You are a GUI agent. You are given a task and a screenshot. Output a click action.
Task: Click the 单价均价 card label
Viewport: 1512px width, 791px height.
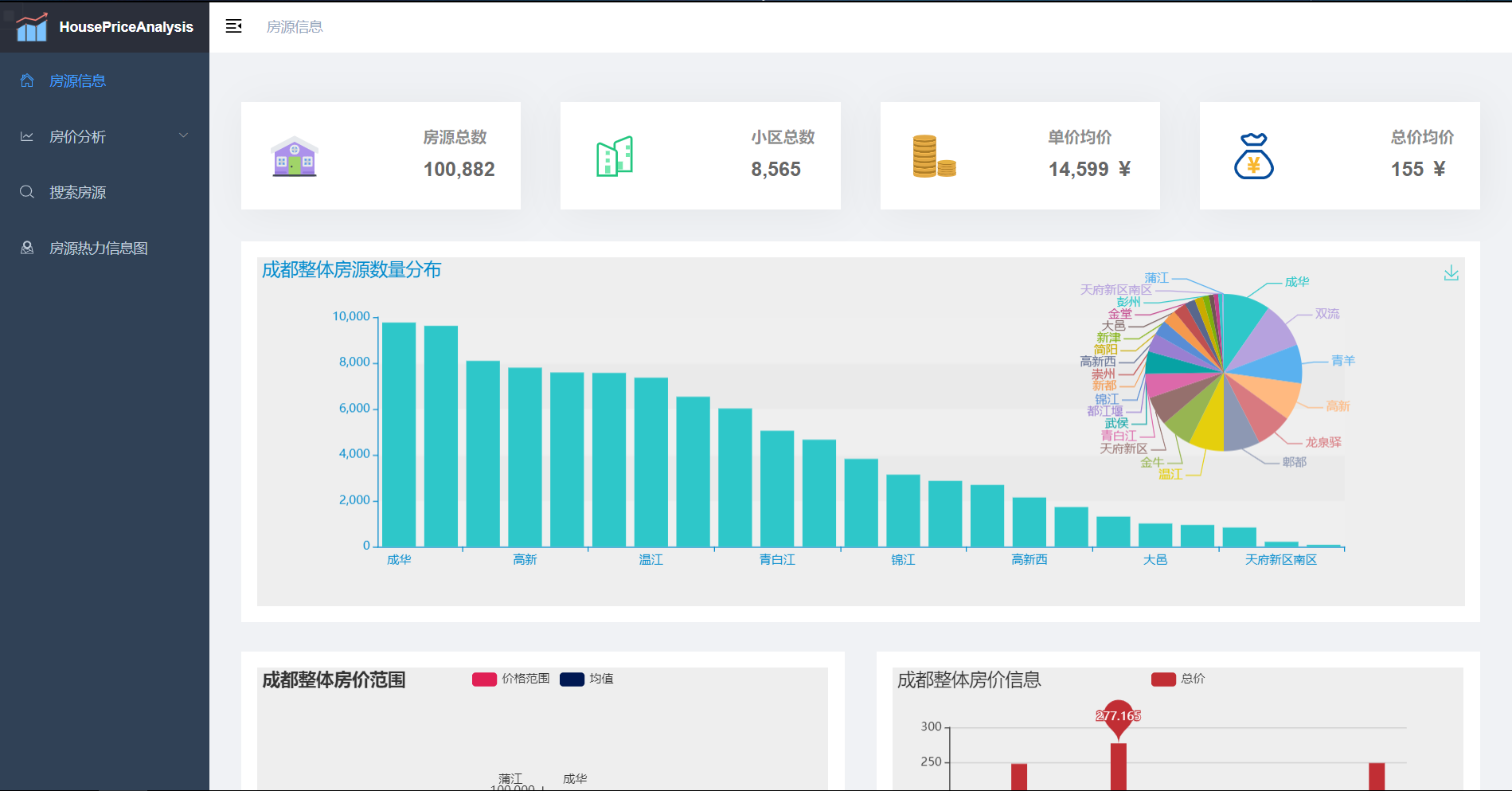coord(1080,137)
